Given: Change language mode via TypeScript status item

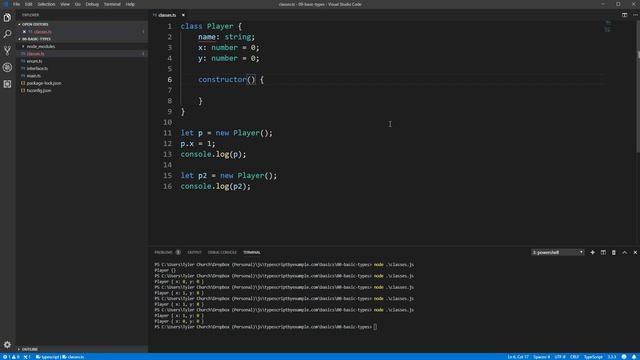Looking at the screenshot, I should [x=593, y=357].
